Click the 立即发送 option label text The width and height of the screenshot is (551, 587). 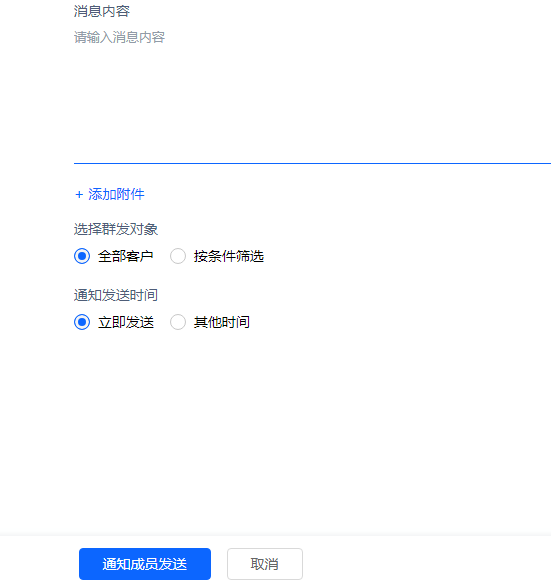126,322
